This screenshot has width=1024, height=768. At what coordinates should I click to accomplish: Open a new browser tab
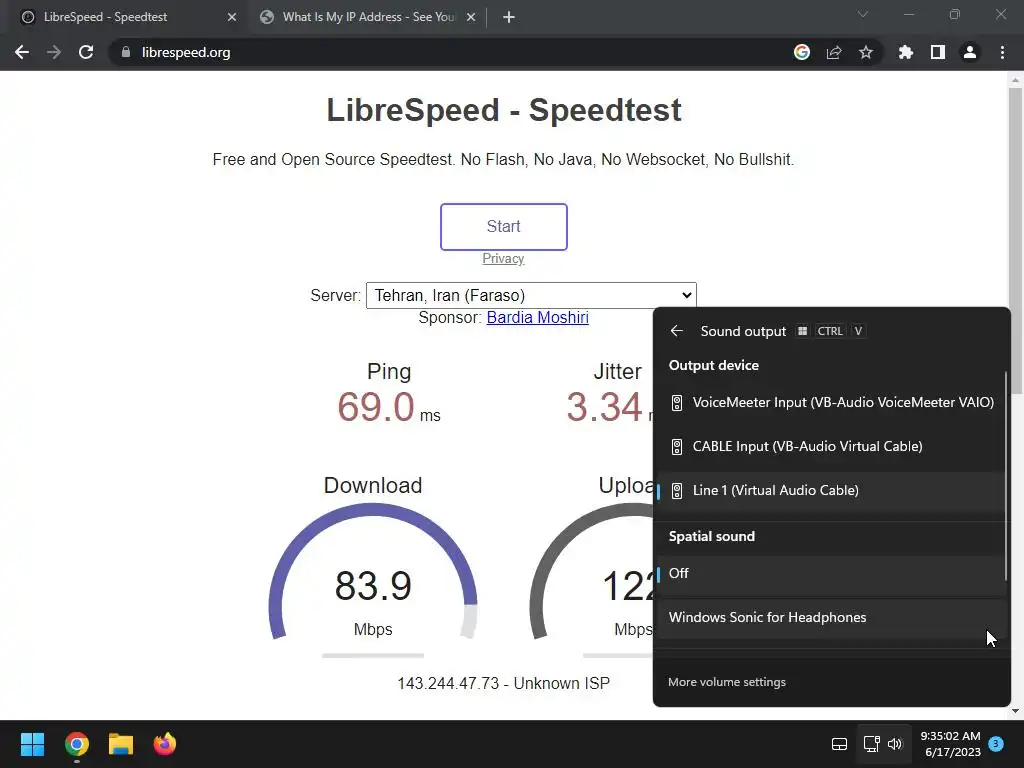point(509,17)
